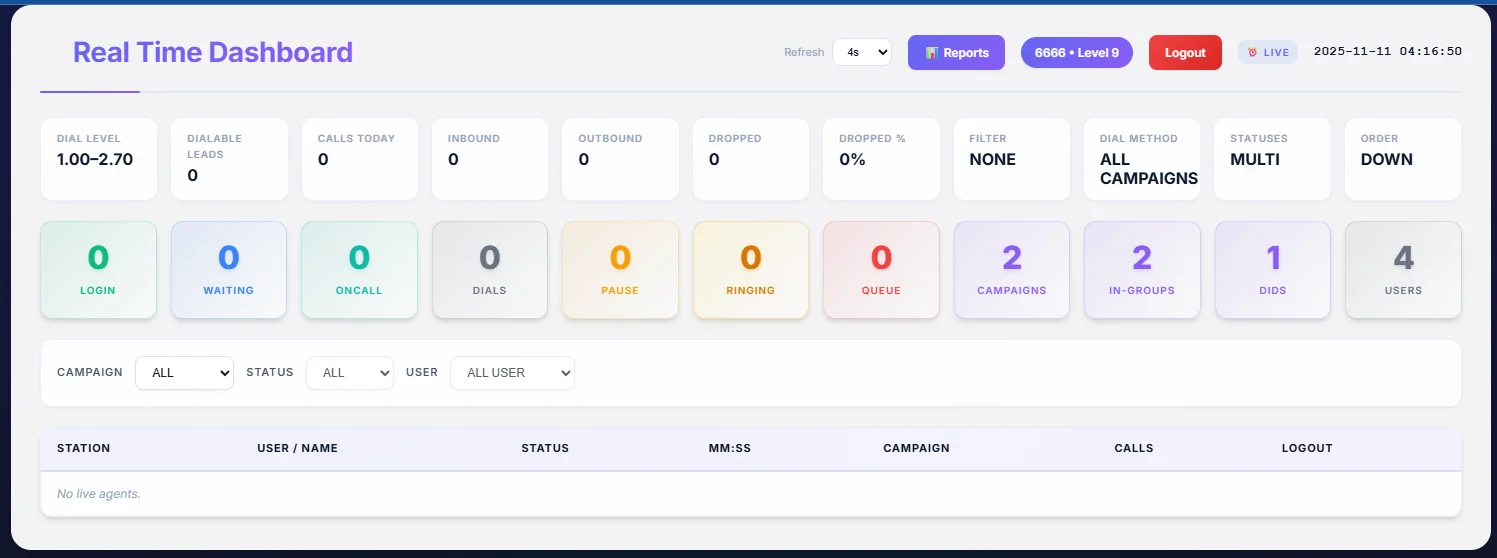Click the USER / NAME column header
1497x558 pixels.
pyautogui.click(x=297, y=448)
